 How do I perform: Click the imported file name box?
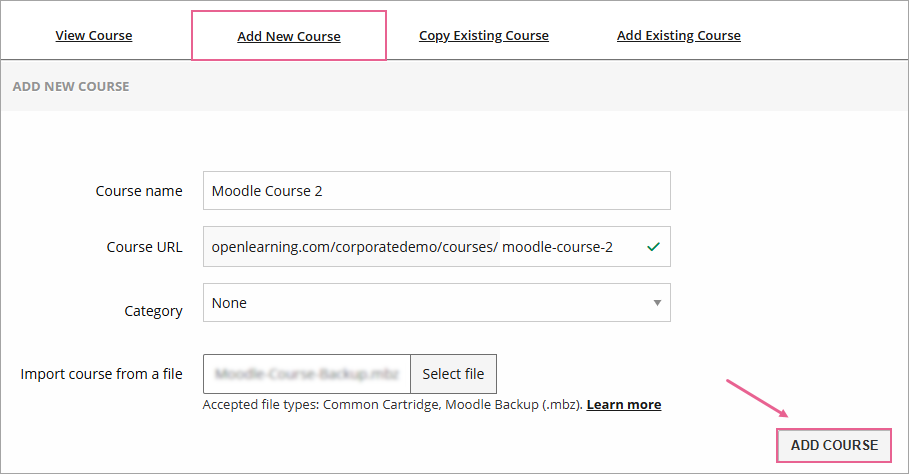[x=306, y=374]
